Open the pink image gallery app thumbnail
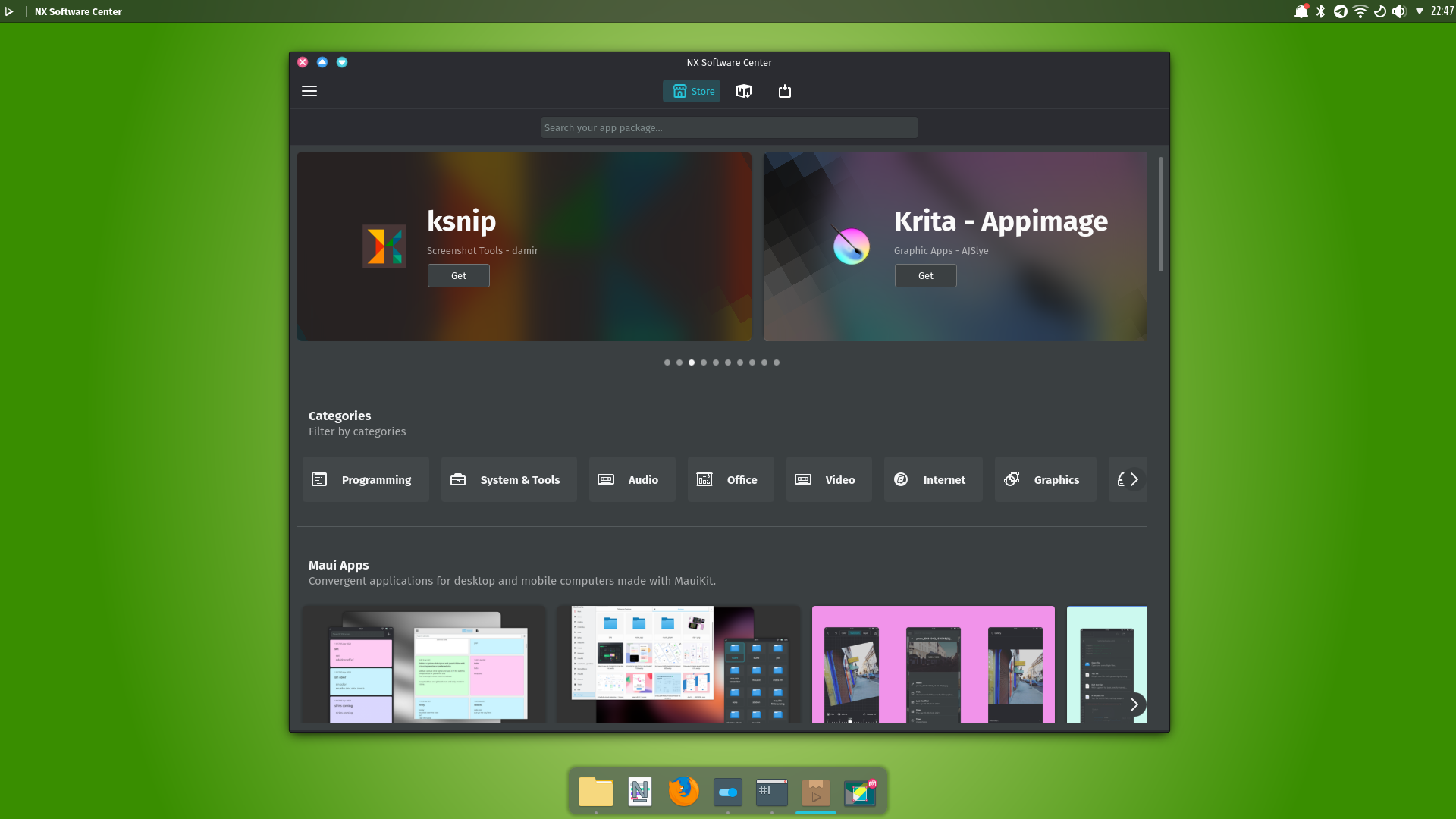The height and width of the screenshot is (819, 1456). click(x=933, y=664)
